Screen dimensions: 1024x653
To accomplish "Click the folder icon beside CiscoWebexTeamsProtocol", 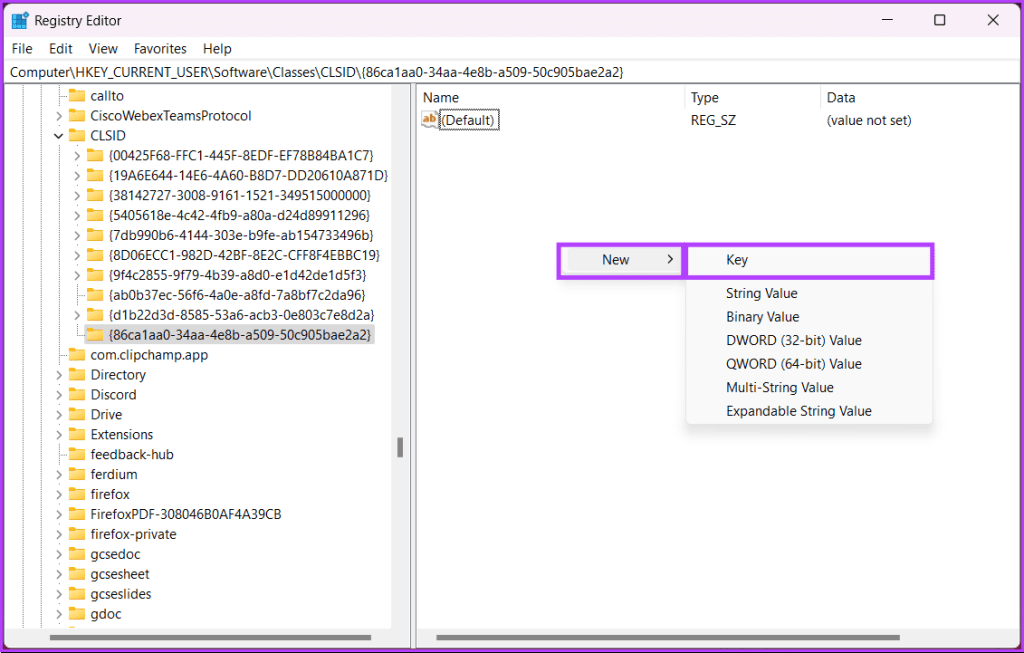I will click(77, 116).
